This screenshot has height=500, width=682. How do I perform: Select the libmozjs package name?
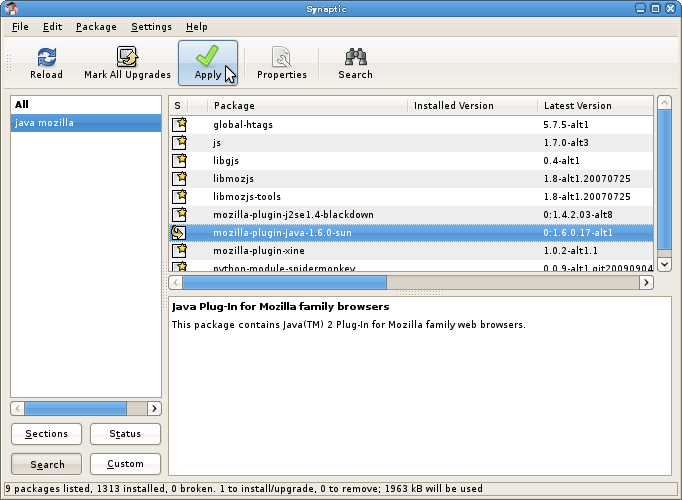[x=233, y=179]
